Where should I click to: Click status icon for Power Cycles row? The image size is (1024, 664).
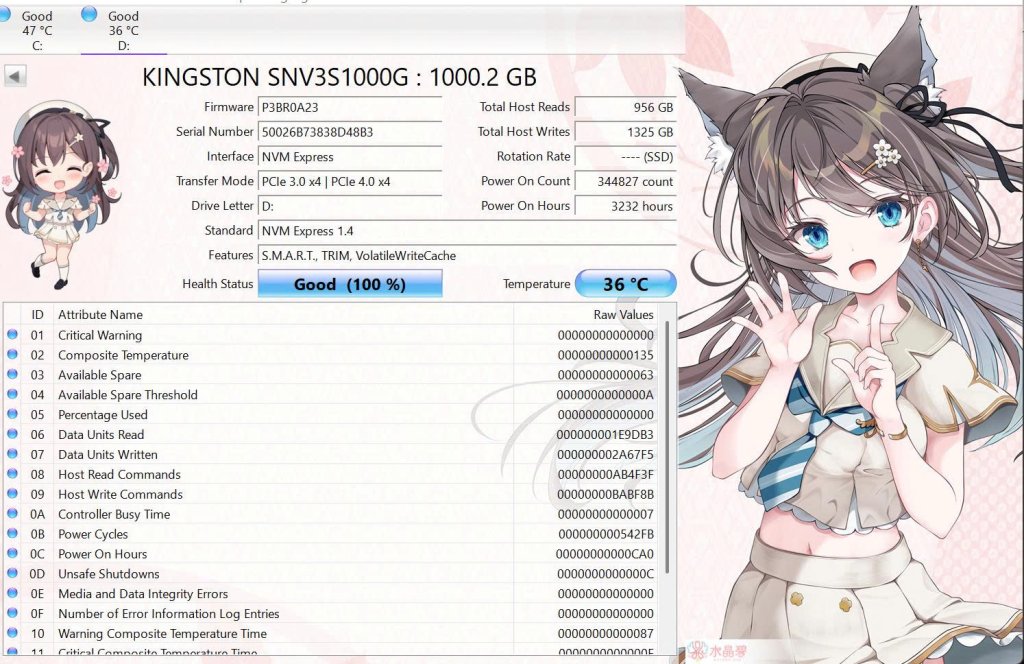[x=12, y=533]
